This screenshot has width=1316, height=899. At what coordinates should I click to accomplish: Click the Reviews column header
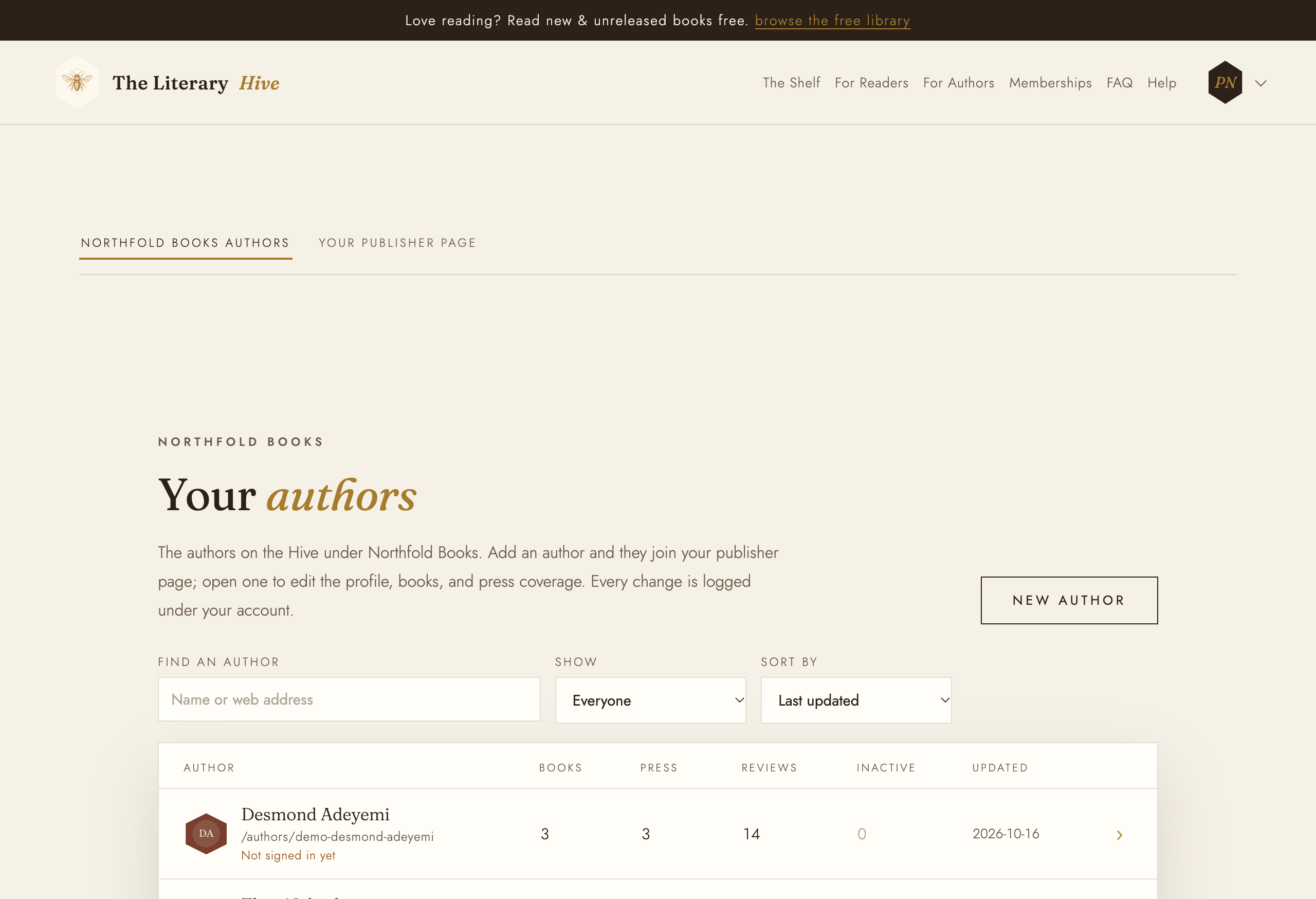(769, 767)
